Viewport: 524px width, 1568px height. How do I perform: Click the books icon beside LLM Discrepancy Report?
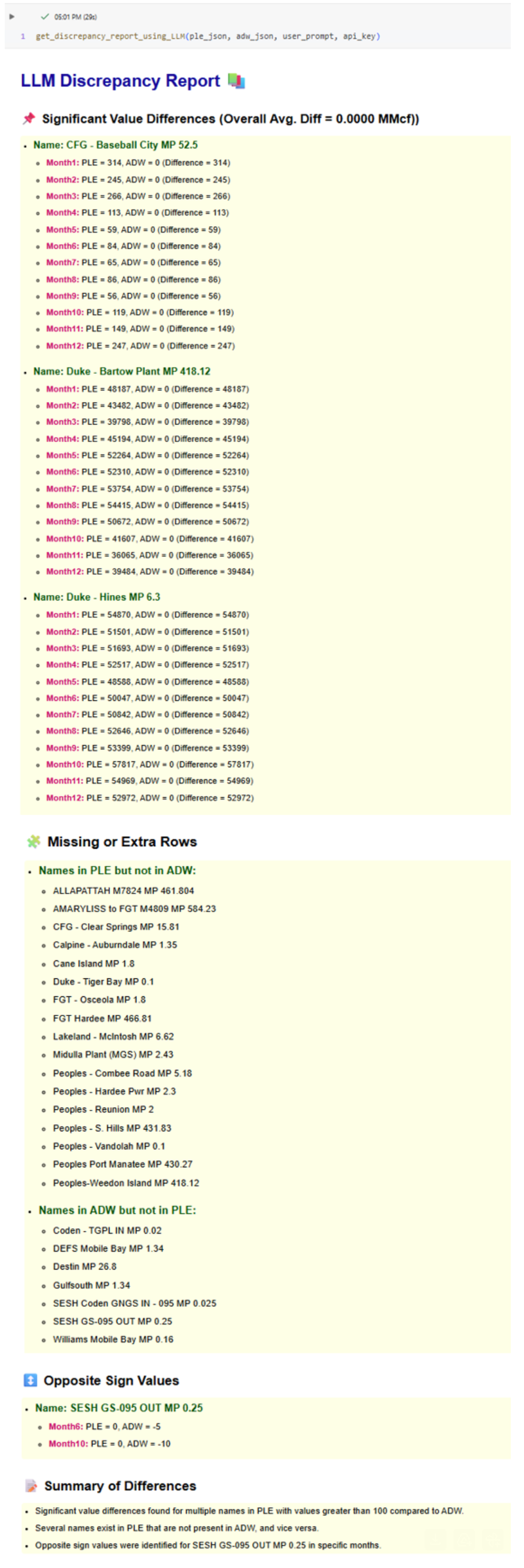[236, 81]
